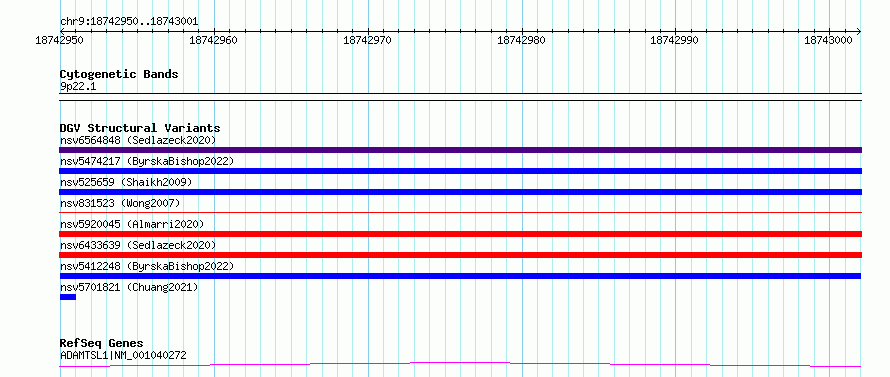Open the DGV Structural Variants track title
The height and width of the screenshot is (377, 890).
[140, 128]
